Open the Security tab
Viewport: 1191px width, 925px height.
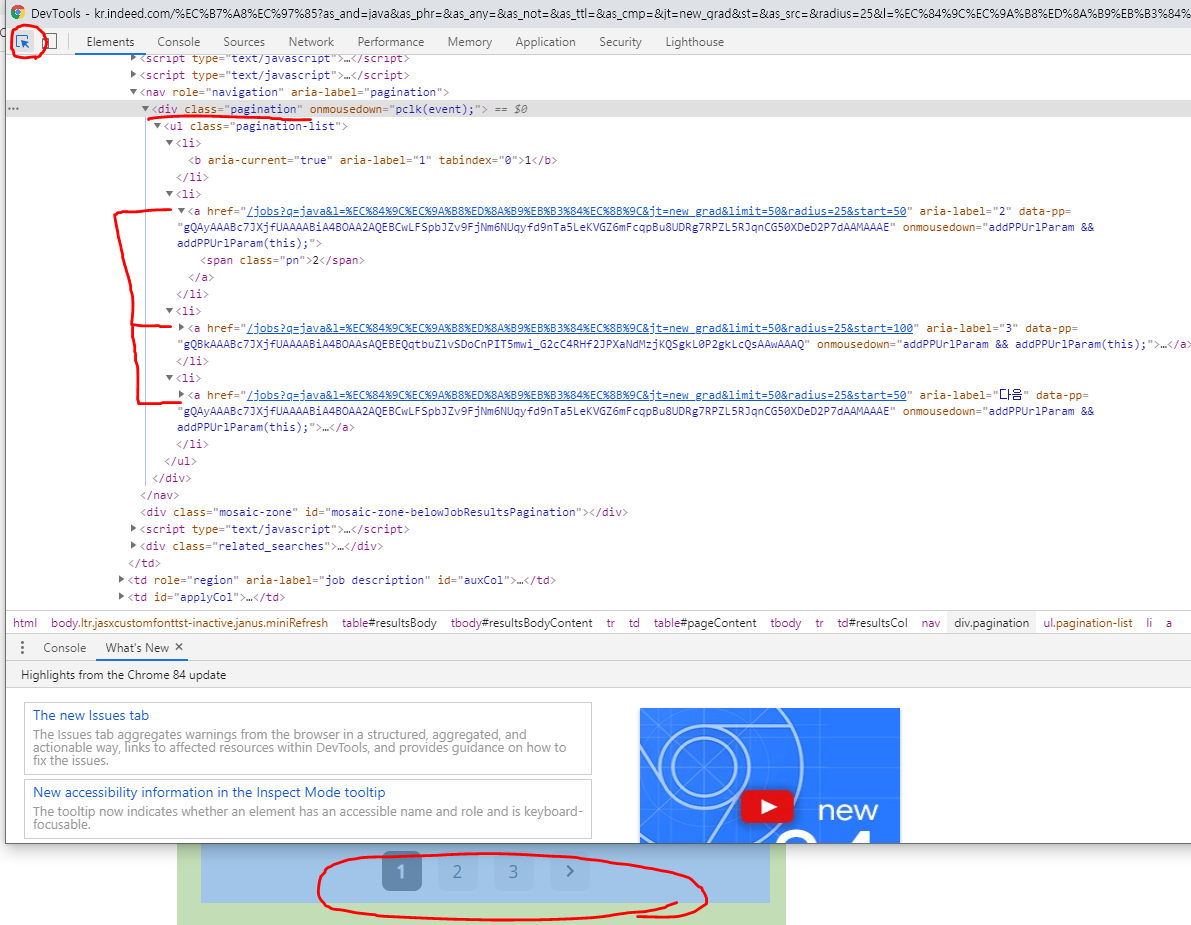coord(620,42)
